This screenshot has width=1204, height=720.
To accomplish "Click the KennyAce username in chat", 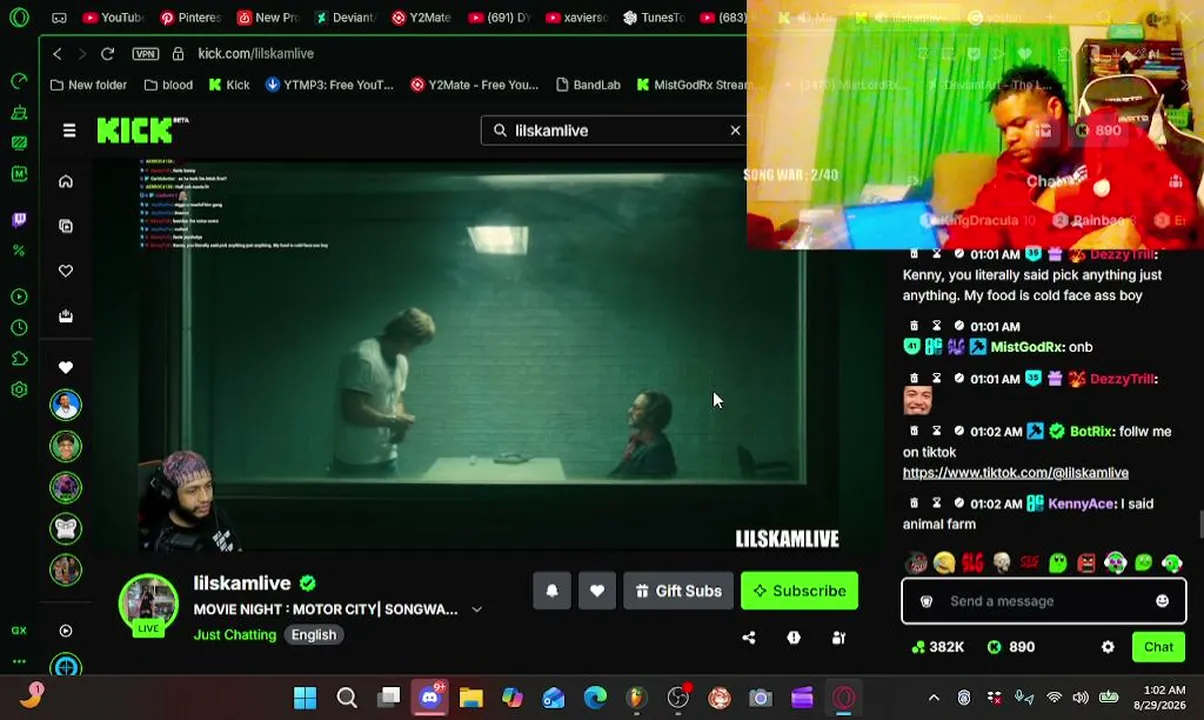I will tap(1080, 504).
